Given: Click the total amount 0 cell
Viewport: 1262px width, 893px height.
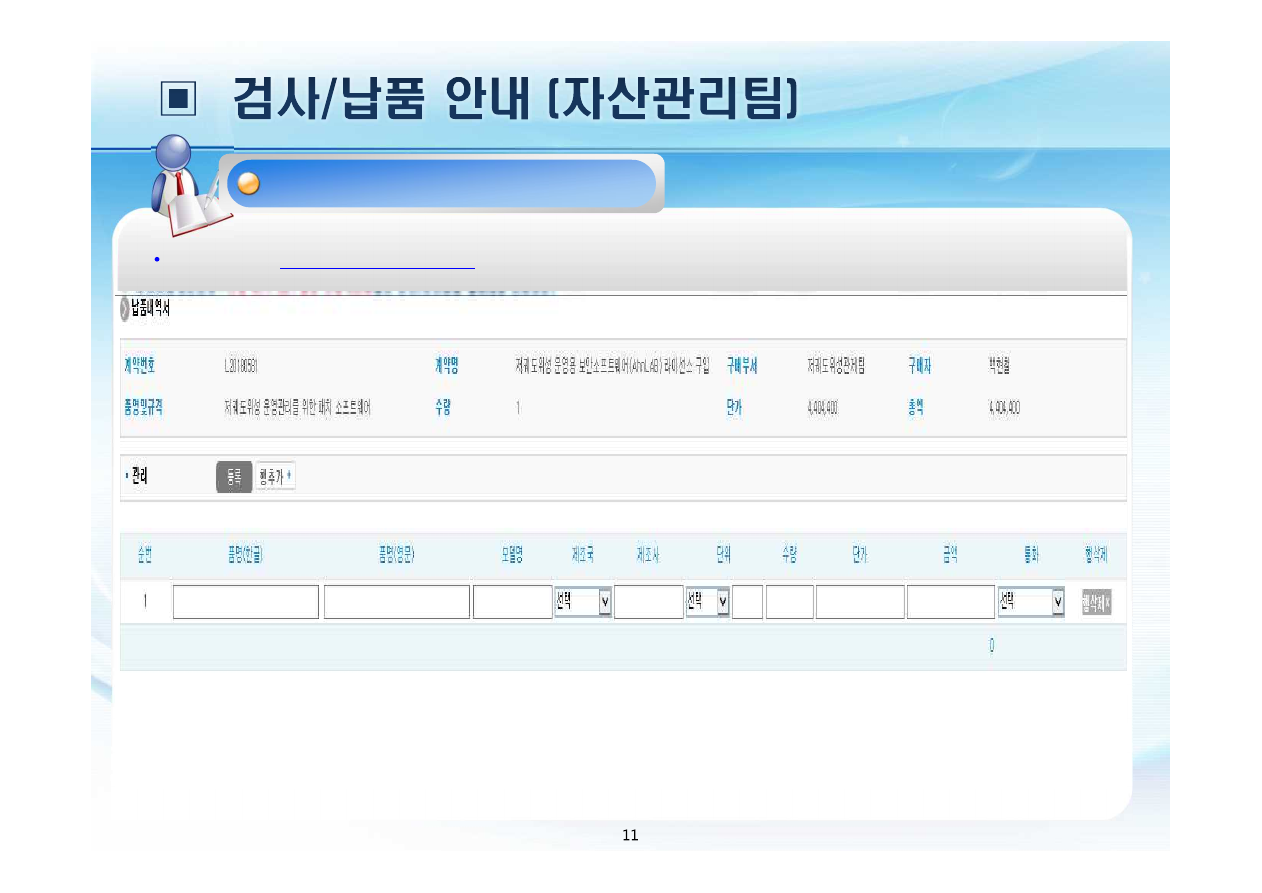Looking at the screenshot, I should [x=990, y=645].
